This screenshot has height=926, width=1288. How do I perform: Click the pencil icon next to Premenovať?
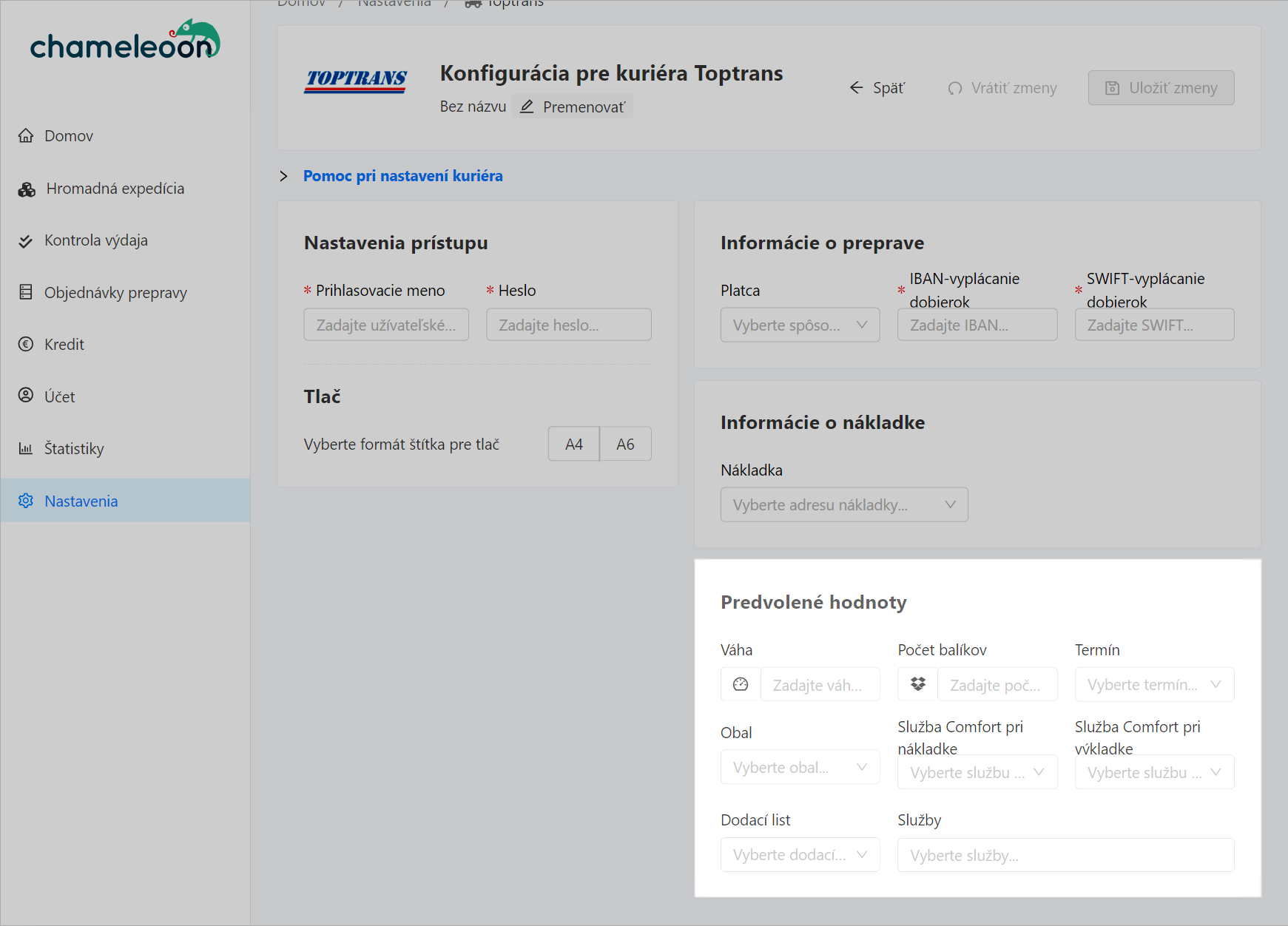pos(527,107)
